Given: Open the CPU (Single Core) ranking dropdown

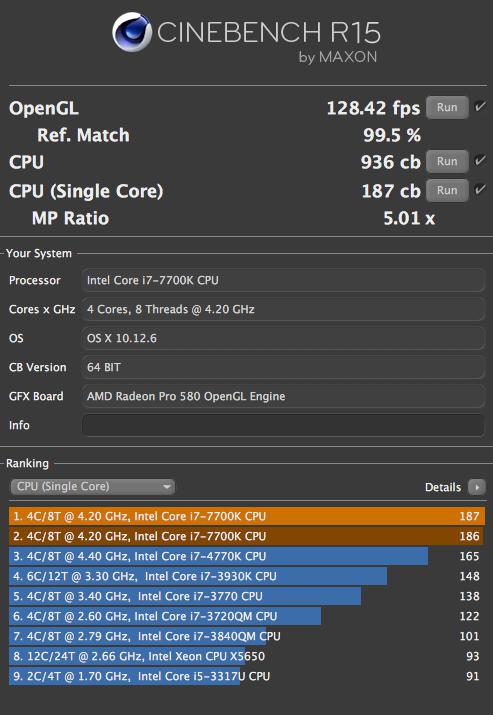Looking at the screenshot, I should [x=93, y=487].
